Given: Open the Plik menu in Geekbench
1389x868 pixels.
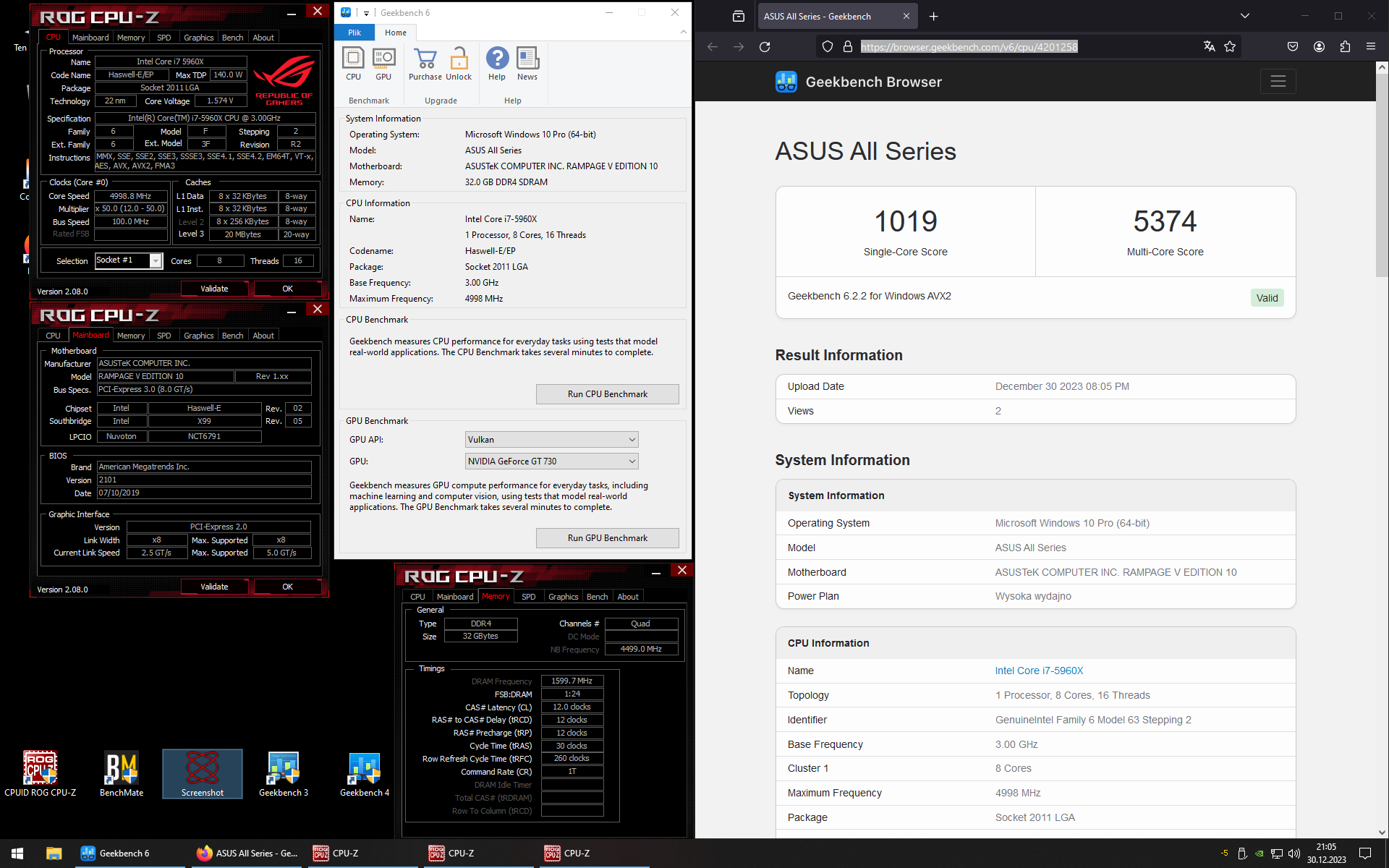Looking at the screenshot, I should click(354, 33).
